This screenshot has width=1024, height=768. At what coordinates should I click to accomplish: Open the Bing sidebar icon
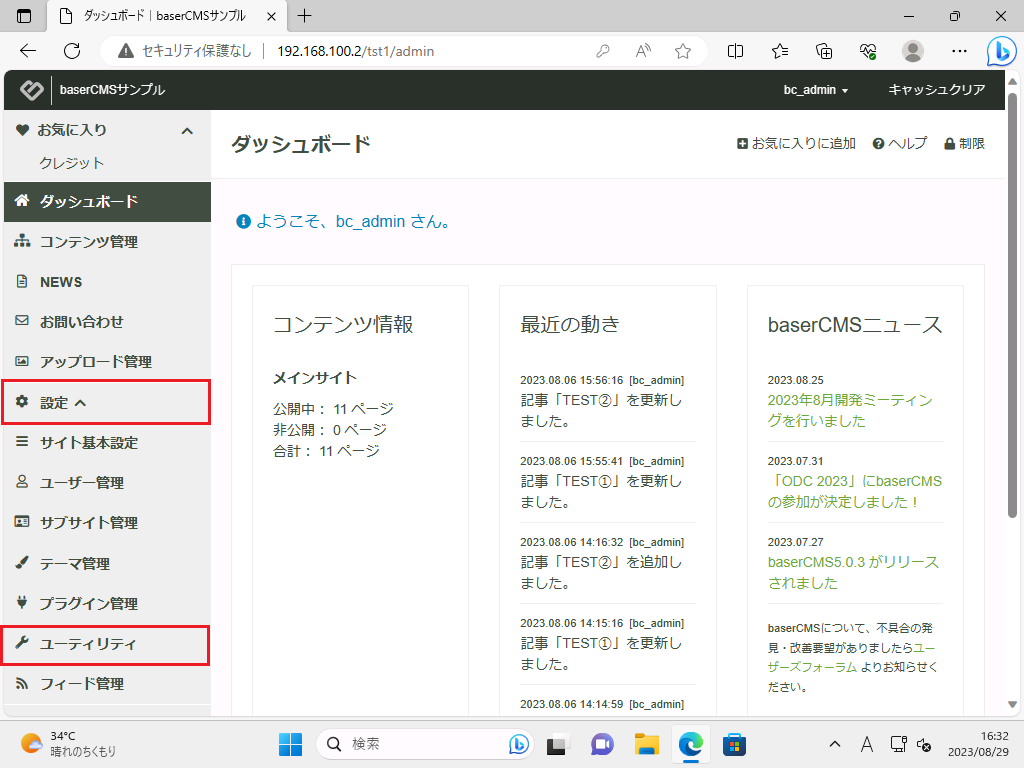pos(1001,51)
